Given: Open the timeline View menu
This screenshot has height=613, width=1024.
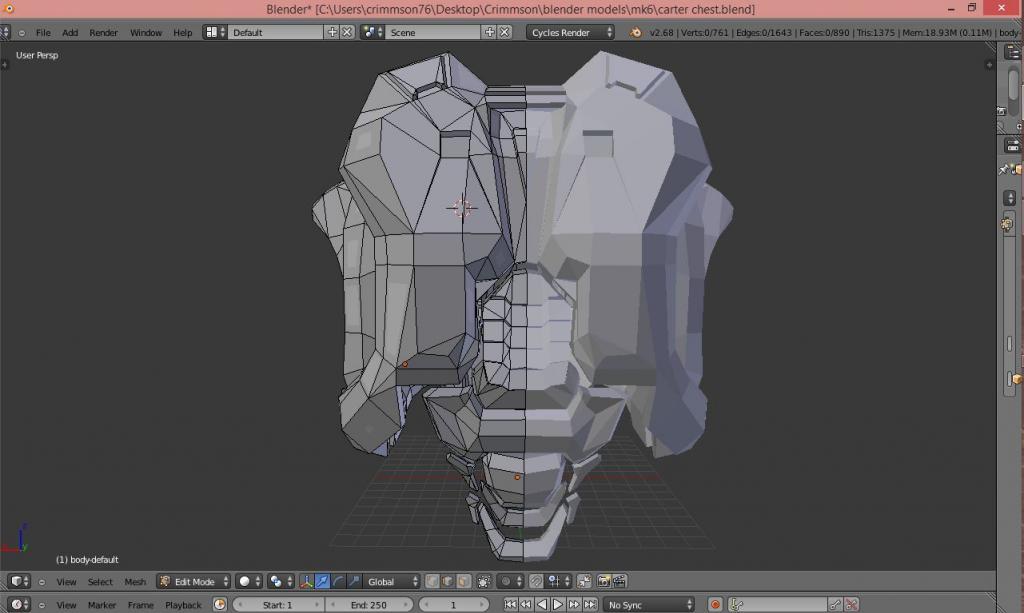Looking at the screenshot, I should click(x=66, y=605).
